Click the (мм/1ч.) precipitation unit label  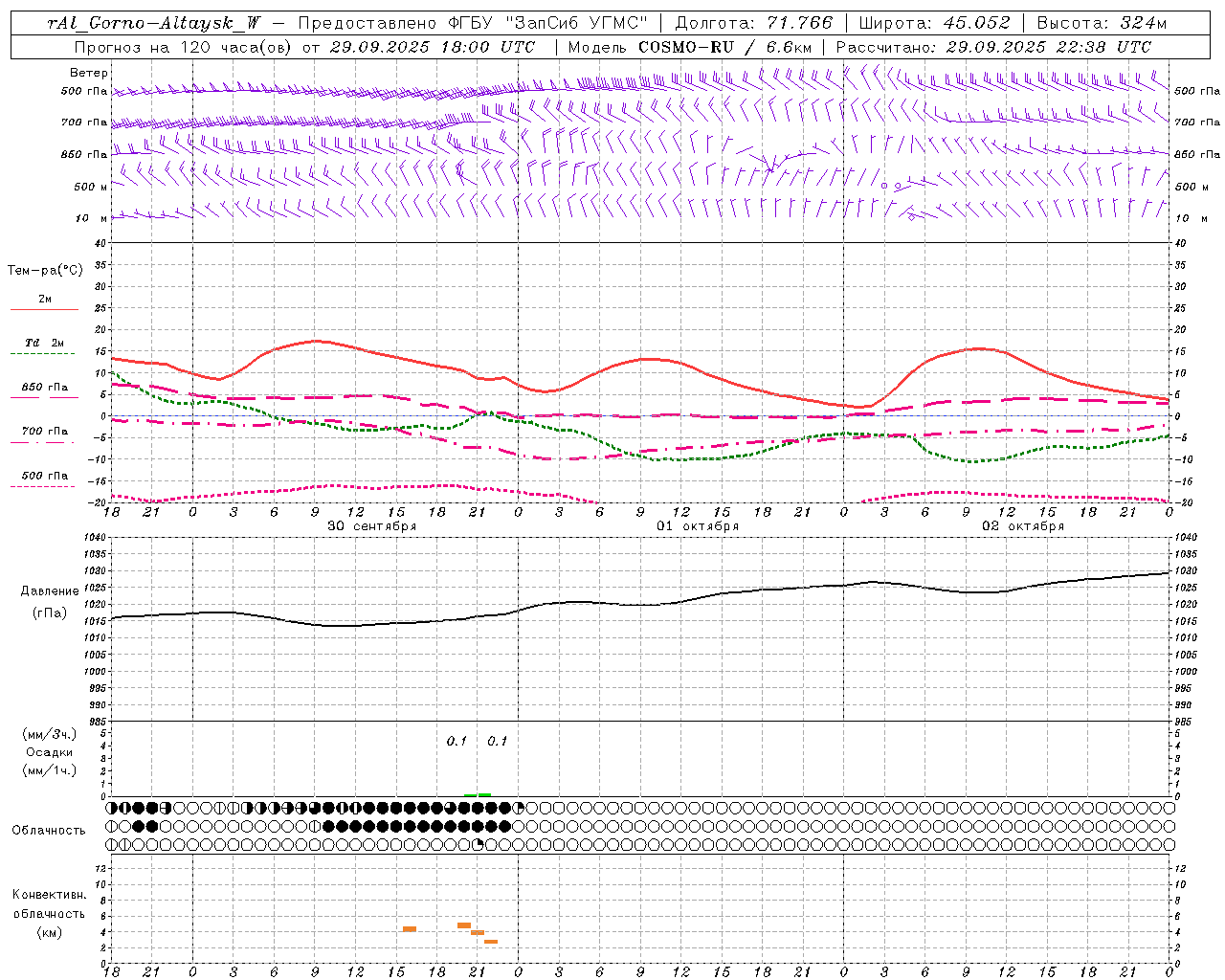pyautogui.click(x=50, y=770)
